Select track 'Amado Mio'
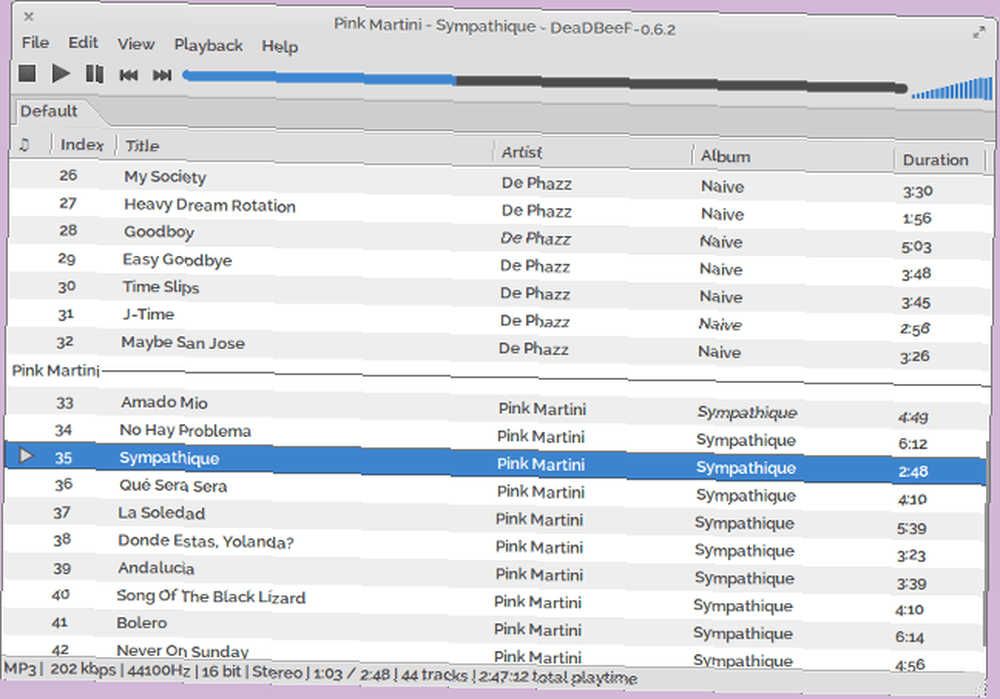The width and height of the screenshot is (1000, 699). point(165,402)
